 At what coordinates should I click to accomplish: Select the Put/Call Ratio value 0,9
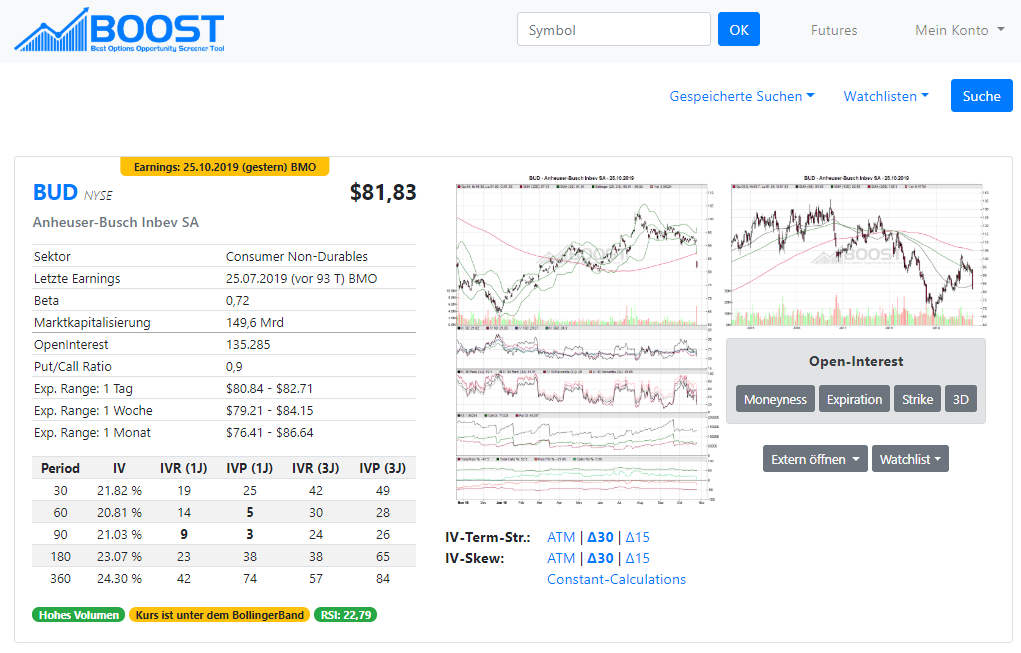coord(234,367)
